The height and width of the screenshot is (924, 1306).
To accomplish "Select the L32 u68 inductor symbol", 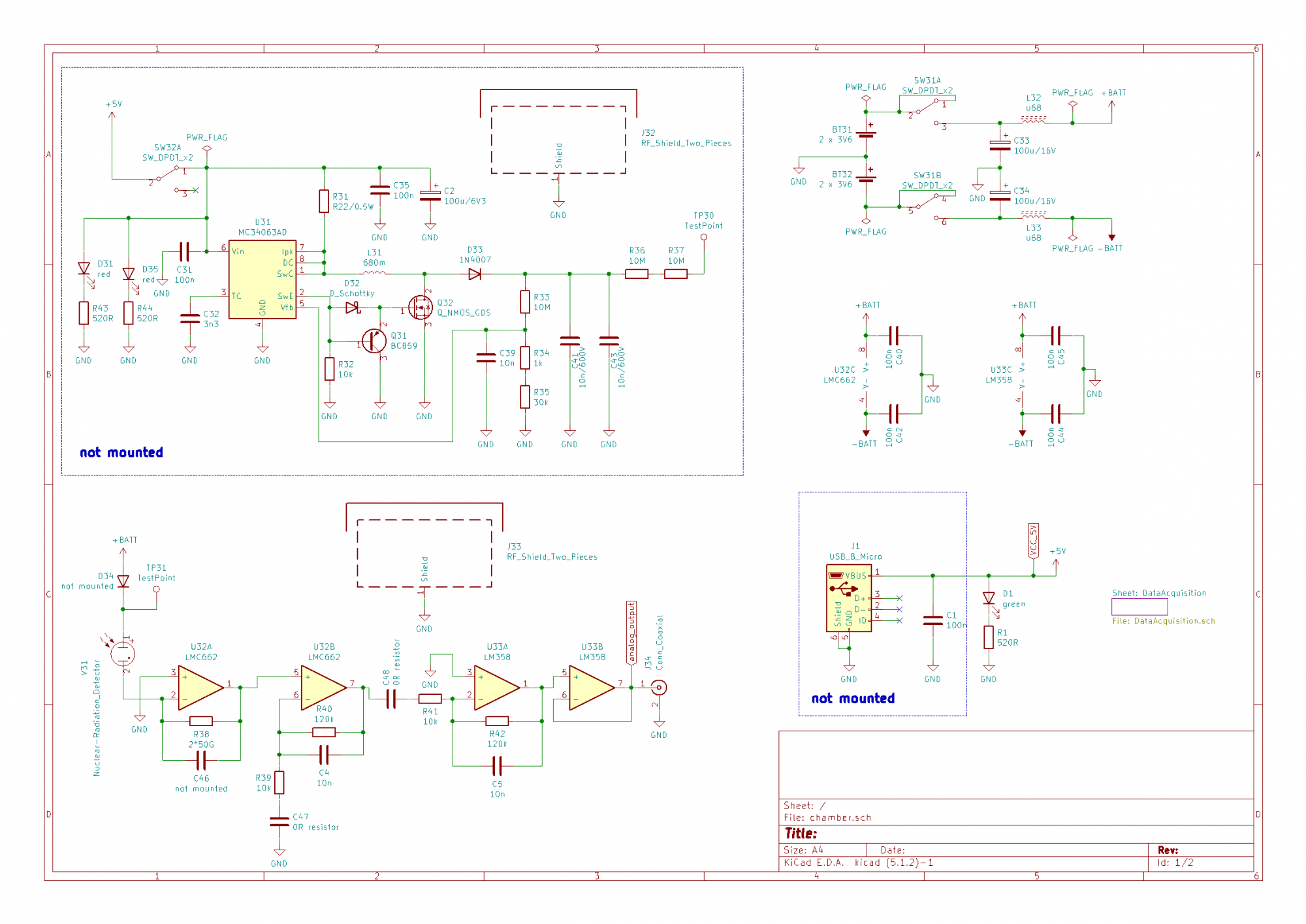I will pos(1033,119).
